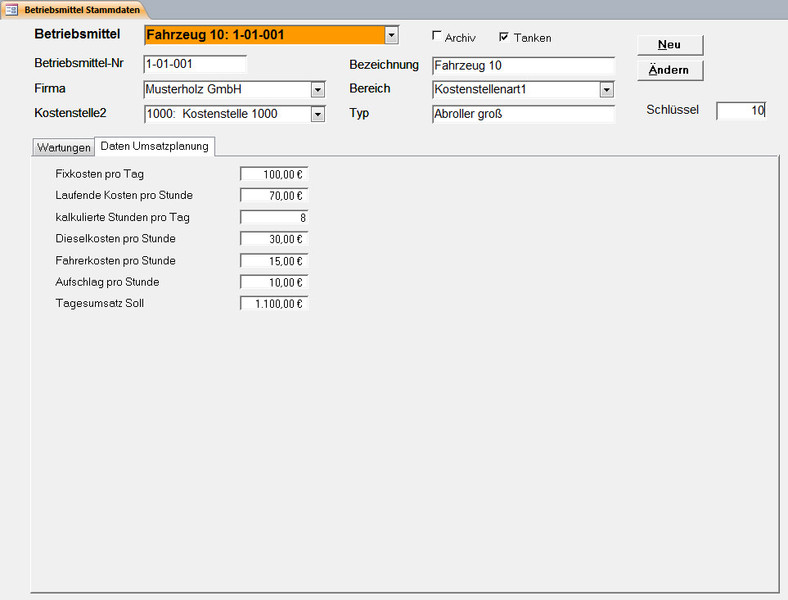Focus the Schlüssel field showing 10
The height and width of the screenshot is (600, 788).
pyautogui.click(x=741, y=111)
